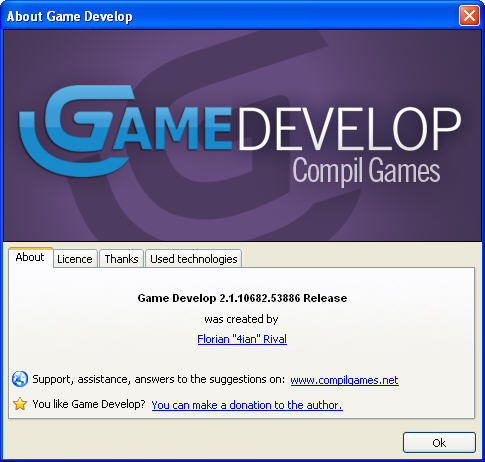The image size is (485, 462).
Task: Open the Thanks tab
Action: [121, 259]
